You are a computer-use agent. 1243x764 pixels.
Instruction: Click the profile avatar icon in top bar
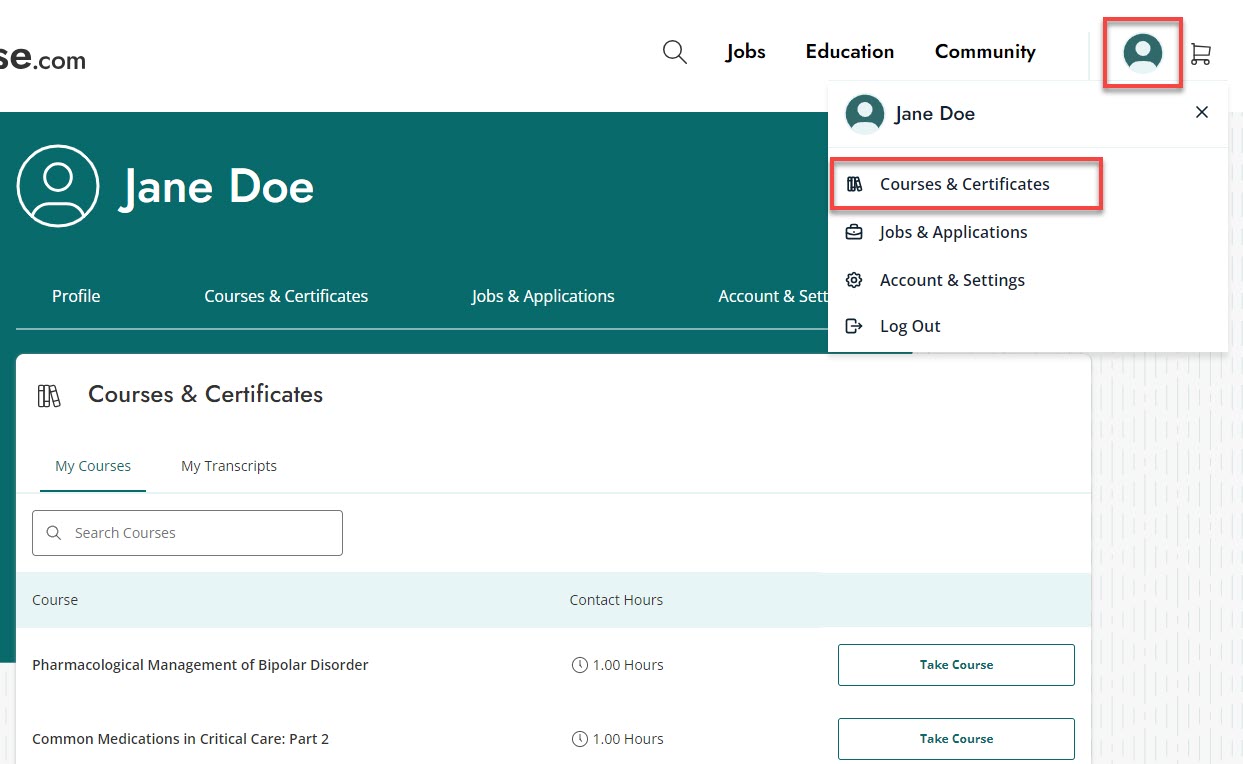click(1142, 54)
